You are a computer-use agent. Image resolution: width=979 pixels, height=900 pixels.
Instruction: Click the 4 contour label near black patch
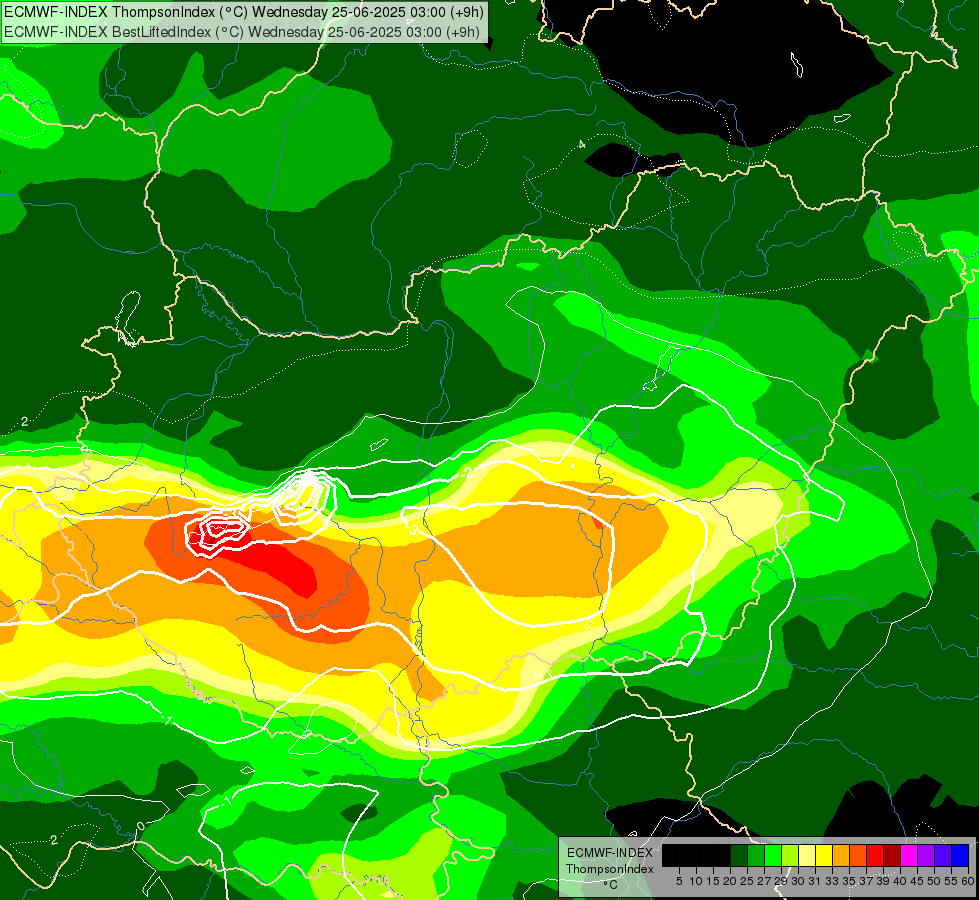[x=582, y=144]
